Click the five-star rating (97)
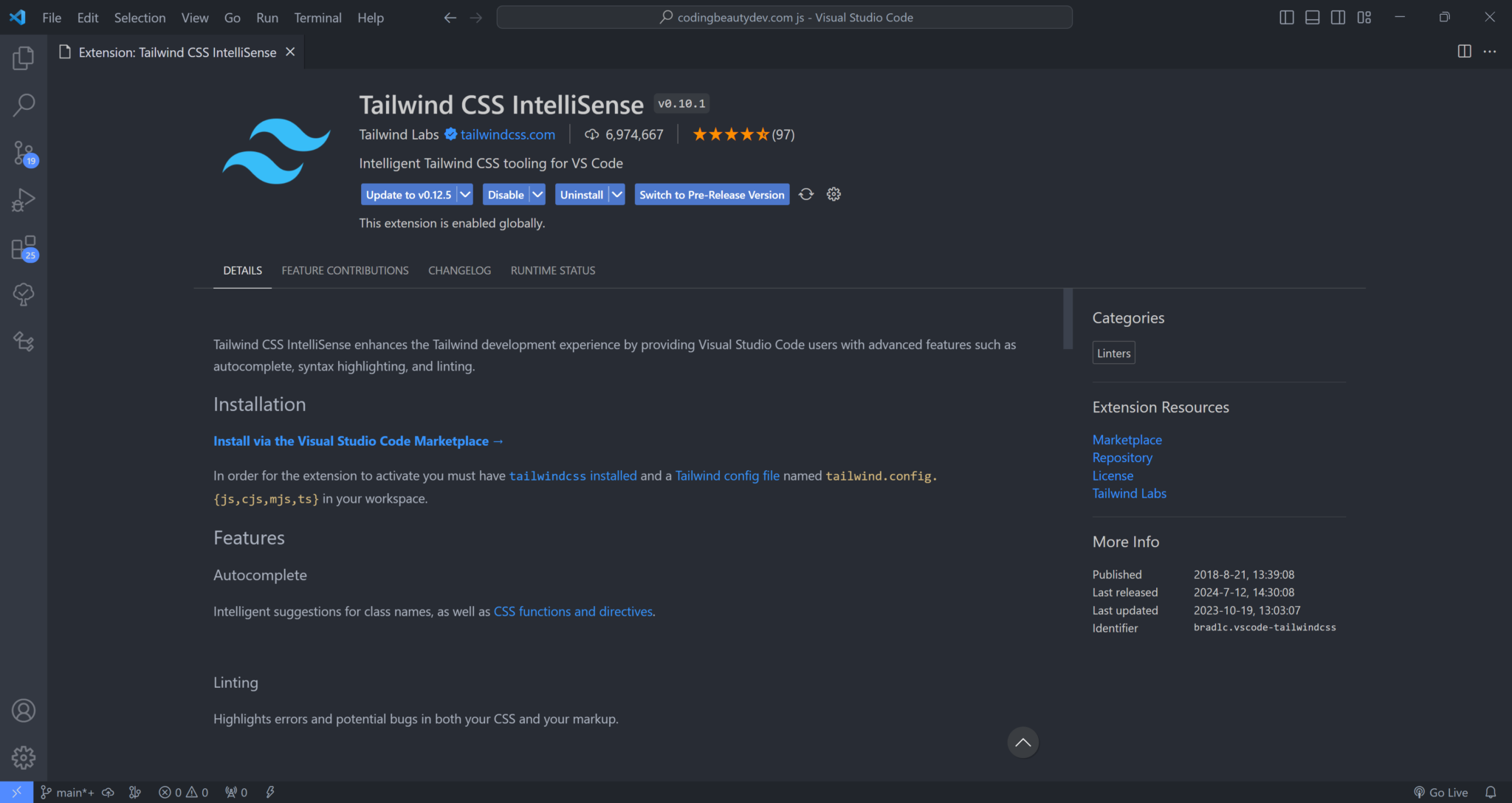 pyautogui.click(x=743, y=134)
